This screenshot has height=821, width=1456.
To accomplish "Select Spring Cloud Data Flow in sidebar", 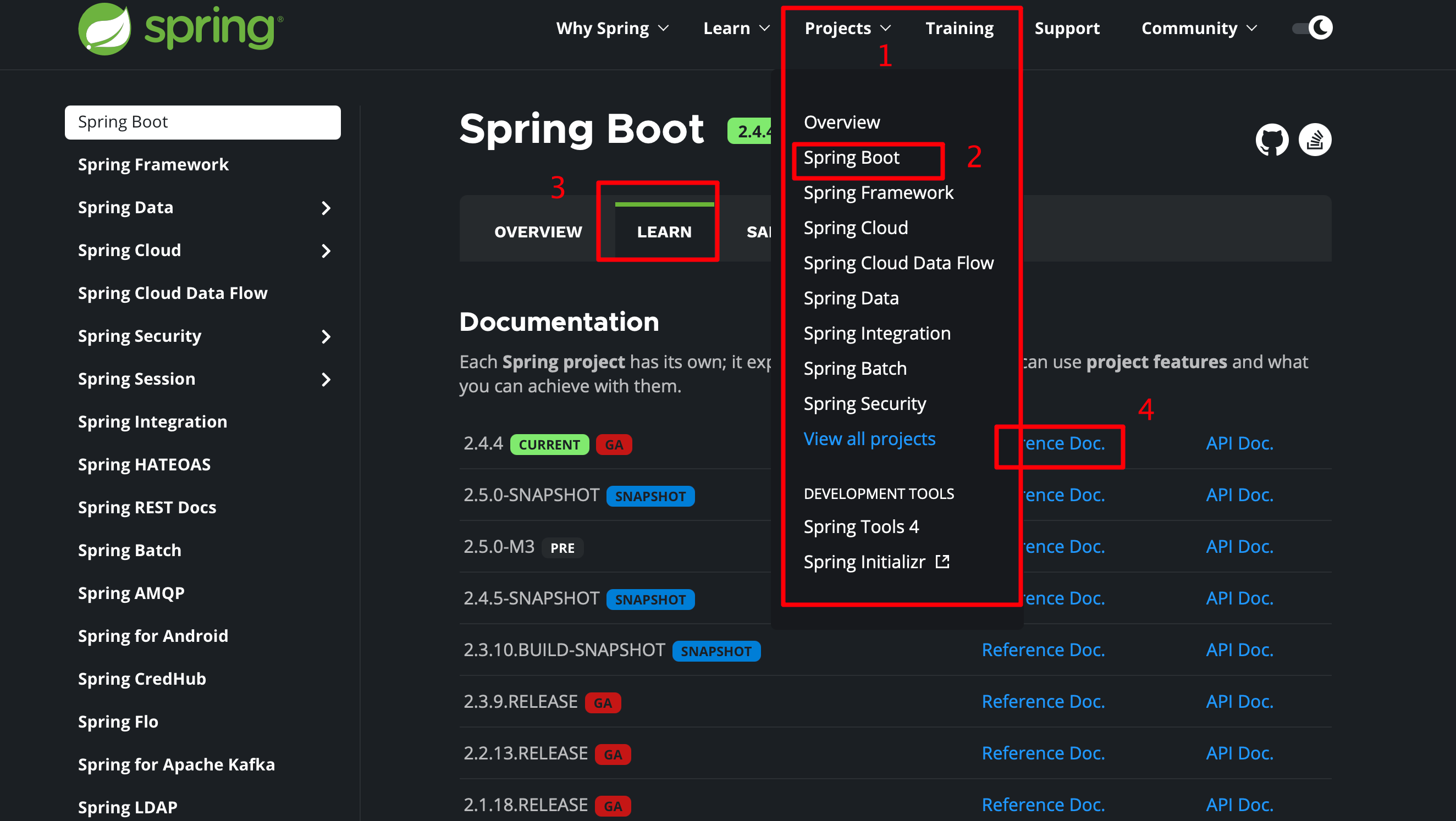I will (173, 294).
